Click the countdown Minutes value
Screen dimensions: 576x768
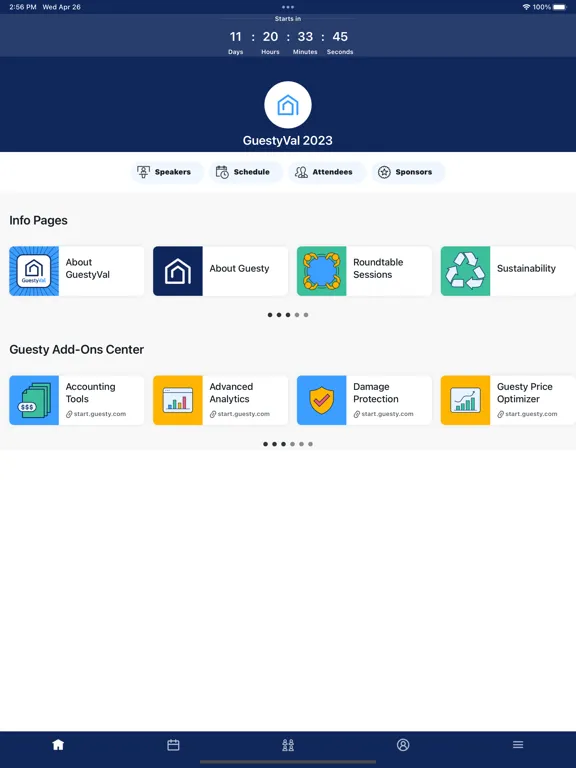(x=305, y=37)
